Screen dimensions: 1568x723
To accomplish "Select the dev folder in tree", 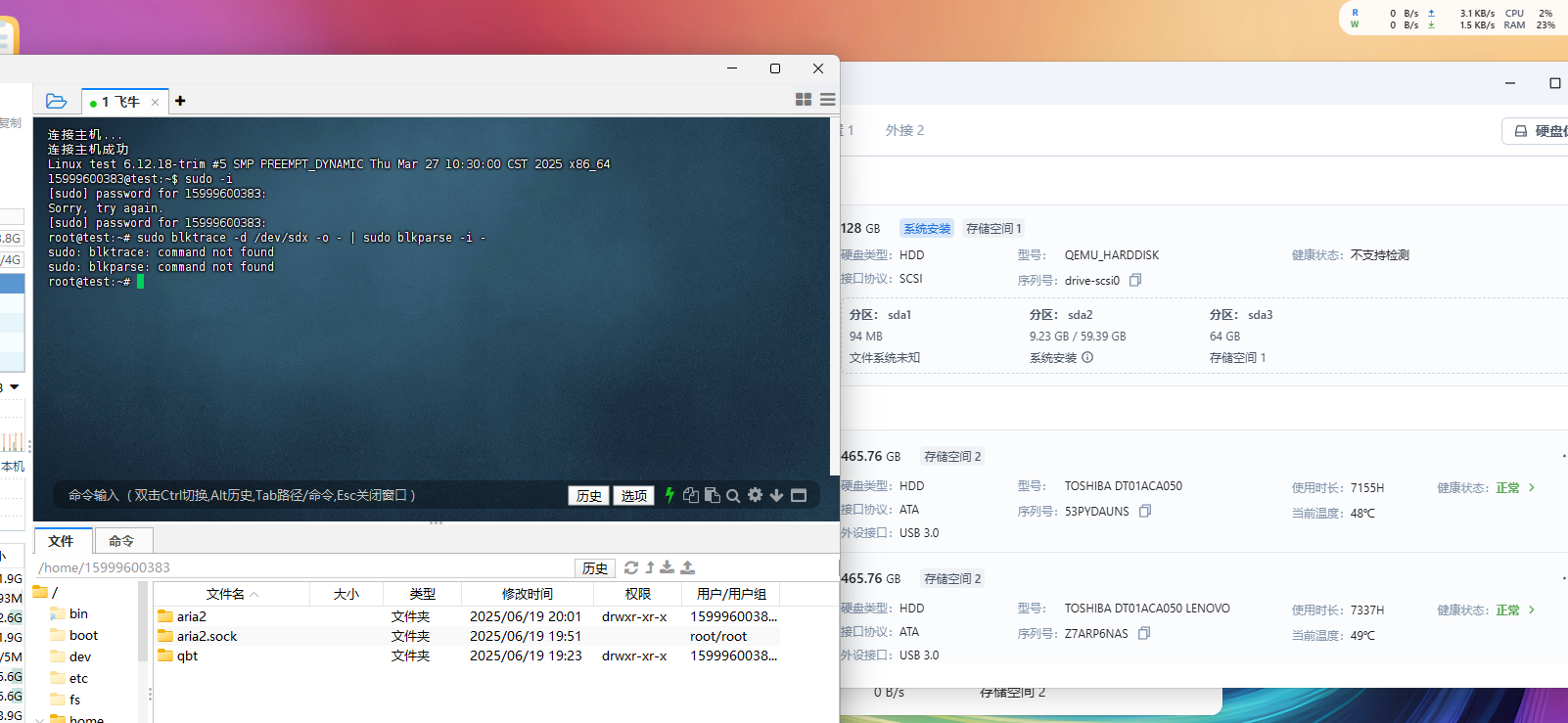I will (x=70, y=656).
